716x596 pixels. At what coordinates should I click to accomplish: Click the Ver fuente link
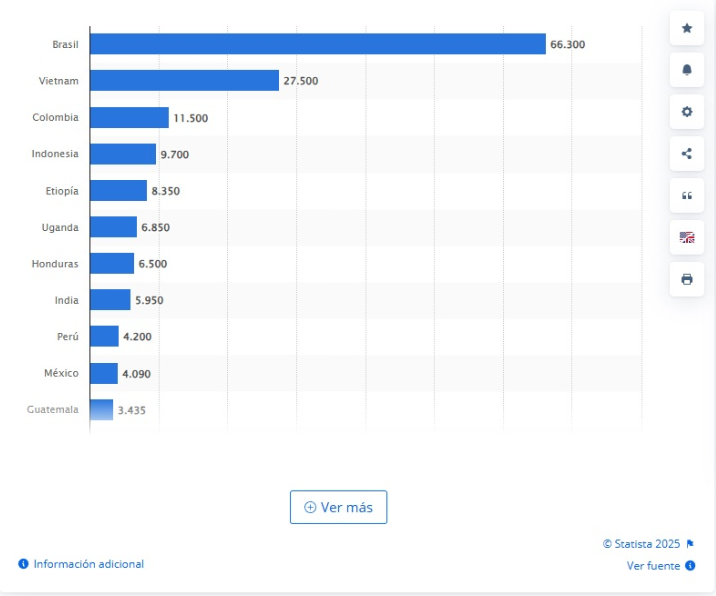click(654, 566)
